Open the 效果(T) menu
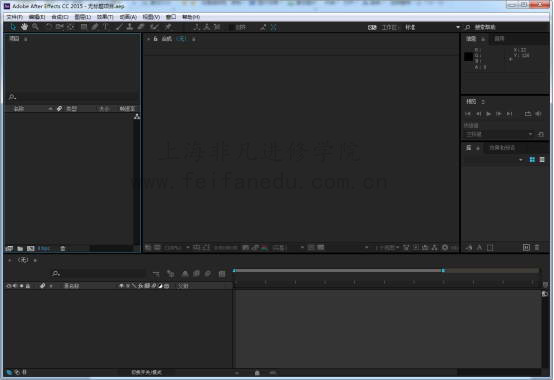Screen dimensions: 554x380 [x=105, y=17]
